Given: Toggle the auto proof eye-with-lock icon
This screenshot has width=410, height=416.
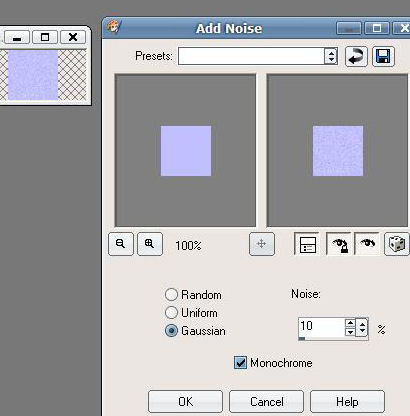Looking at the screenshot, I should coord(338,244).
